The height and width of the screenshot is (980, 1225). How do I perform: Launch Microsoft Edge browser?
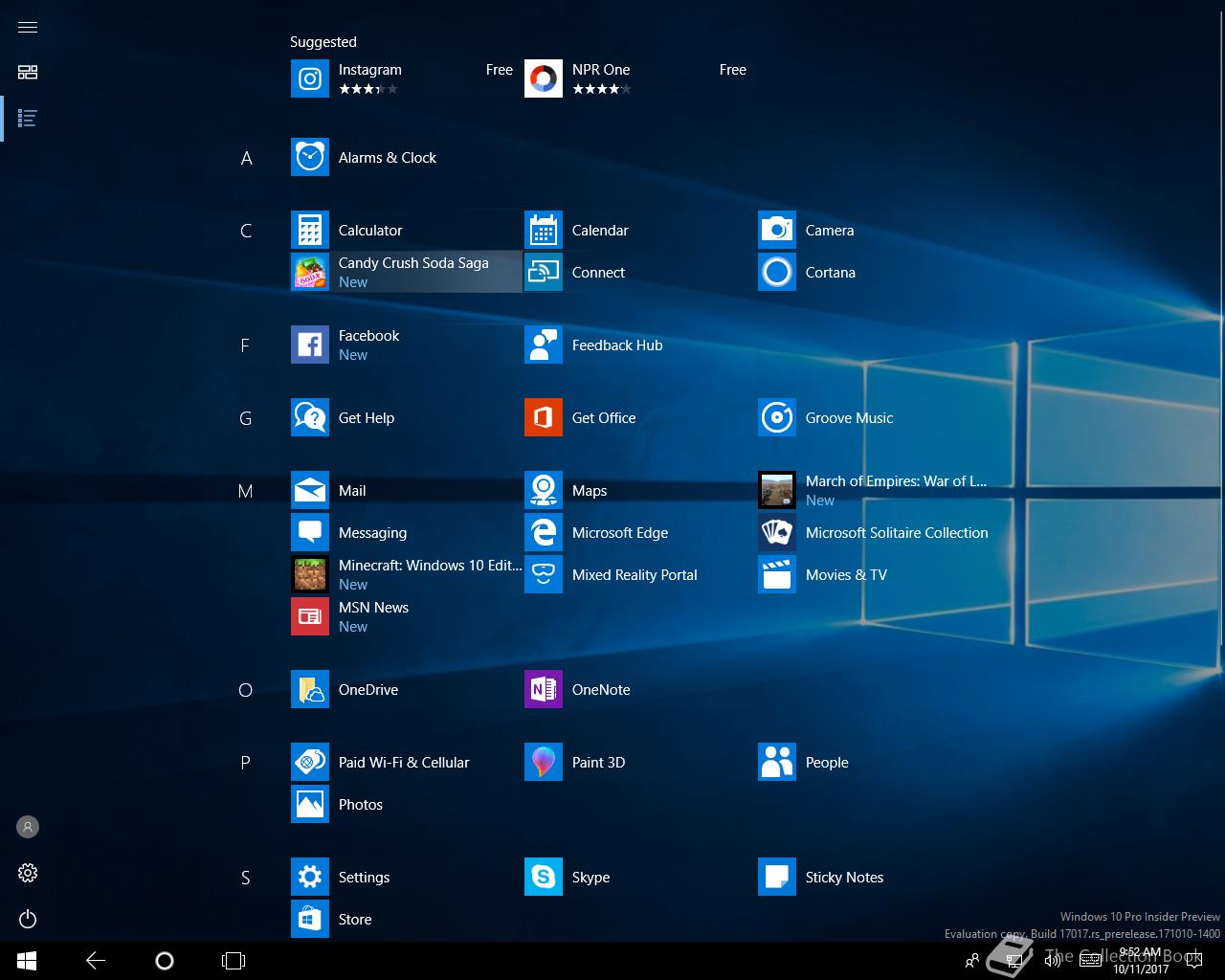(x=639, y=532)
